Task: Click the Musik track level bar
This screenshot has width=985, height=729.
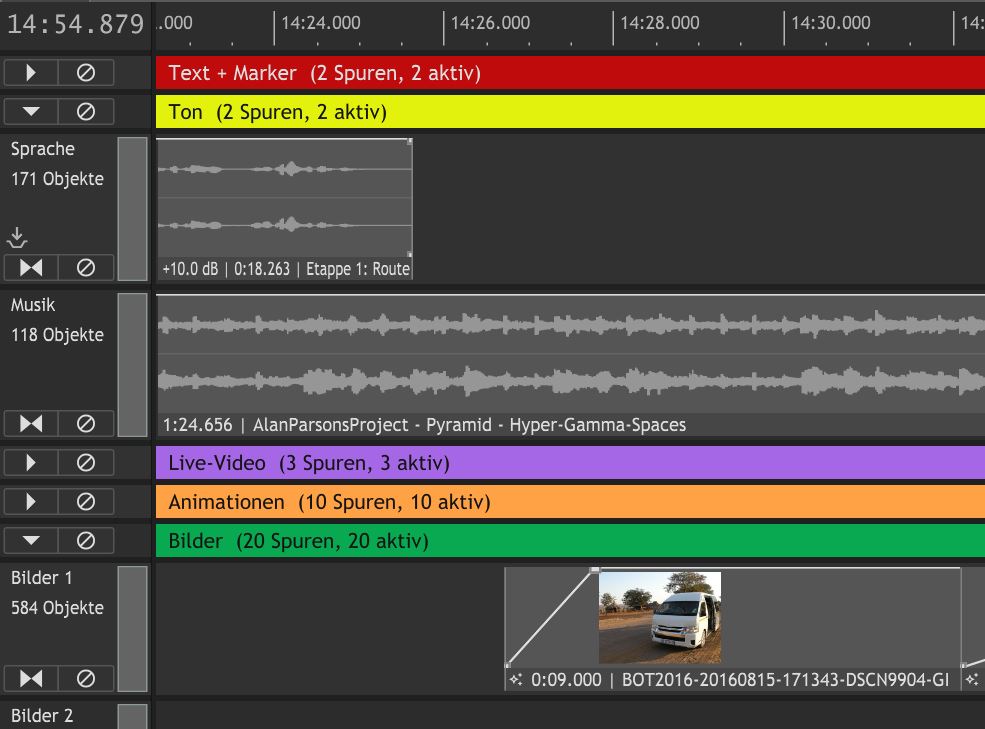Action: click(132, 365)
